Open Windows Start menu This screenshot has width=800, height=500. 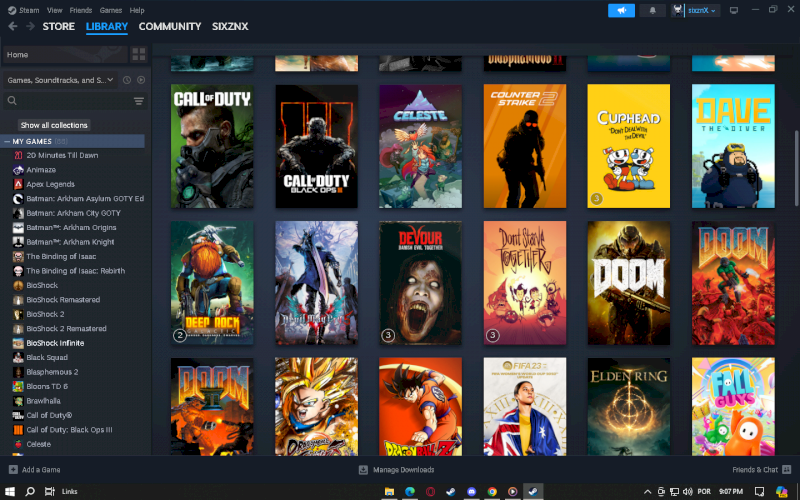(x=10, y=491)
